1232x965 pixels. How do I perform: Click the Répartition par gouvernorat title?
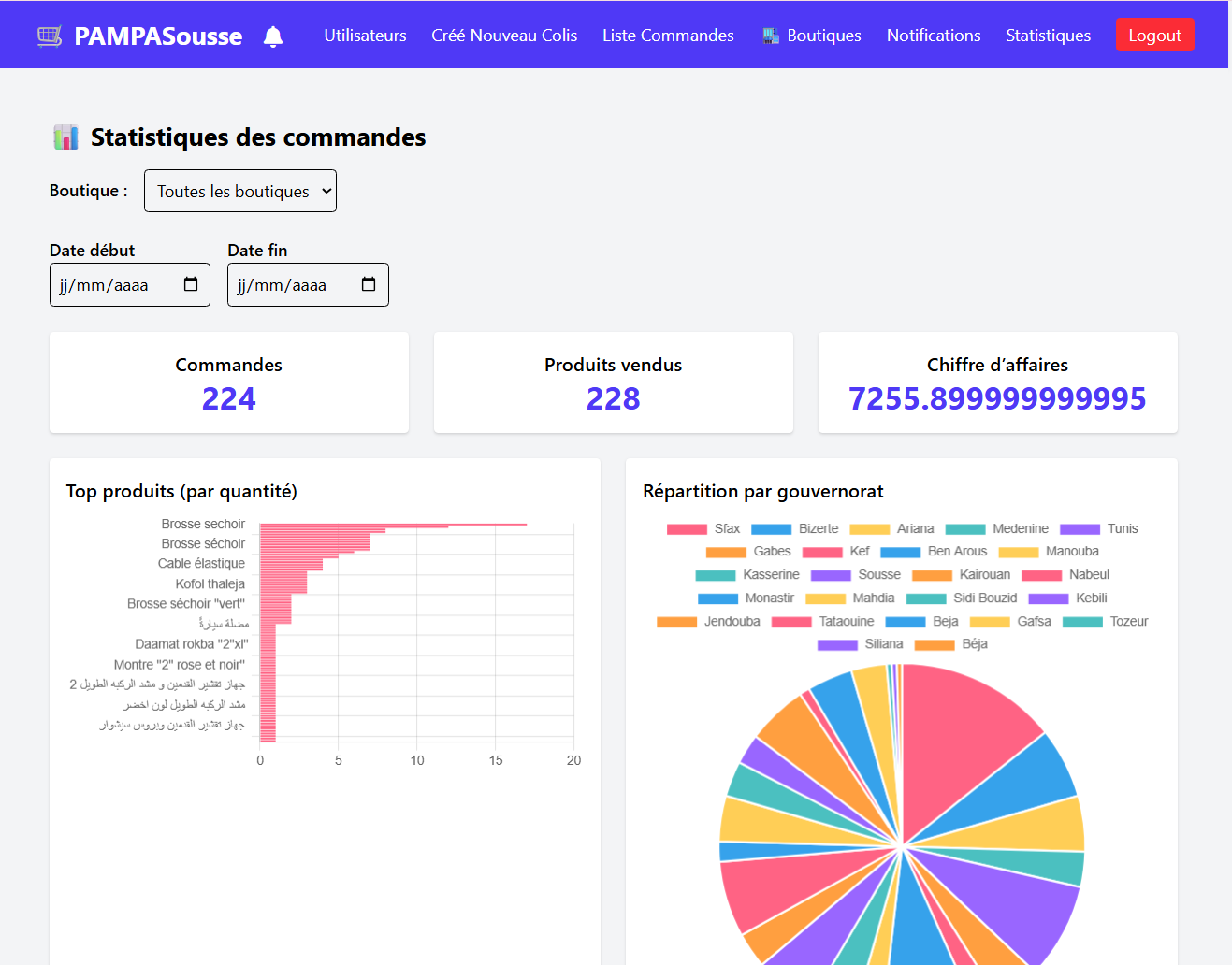point(763,492)
